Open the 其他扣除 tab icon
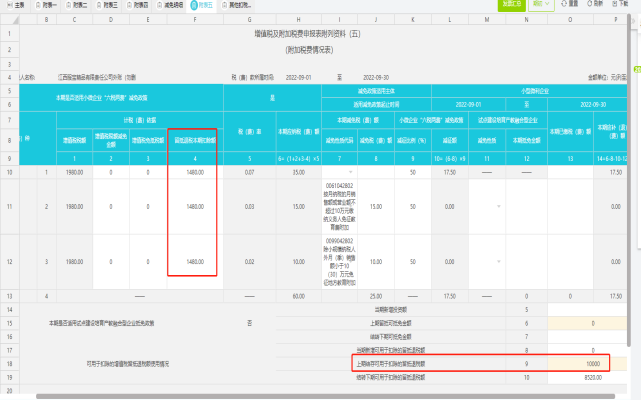 point(224,5)
